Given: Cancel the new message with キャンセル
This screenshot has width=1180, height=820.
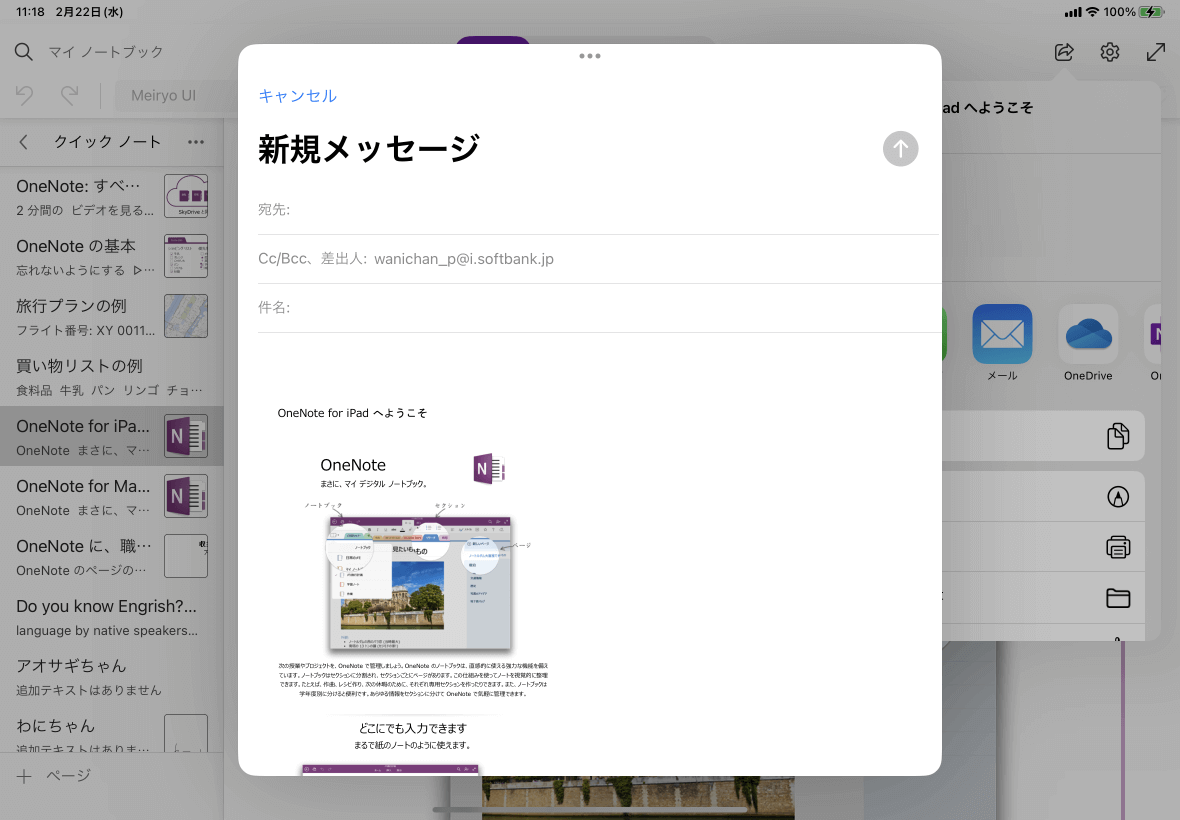Looking at the screenshot, I should click(297, 96).
